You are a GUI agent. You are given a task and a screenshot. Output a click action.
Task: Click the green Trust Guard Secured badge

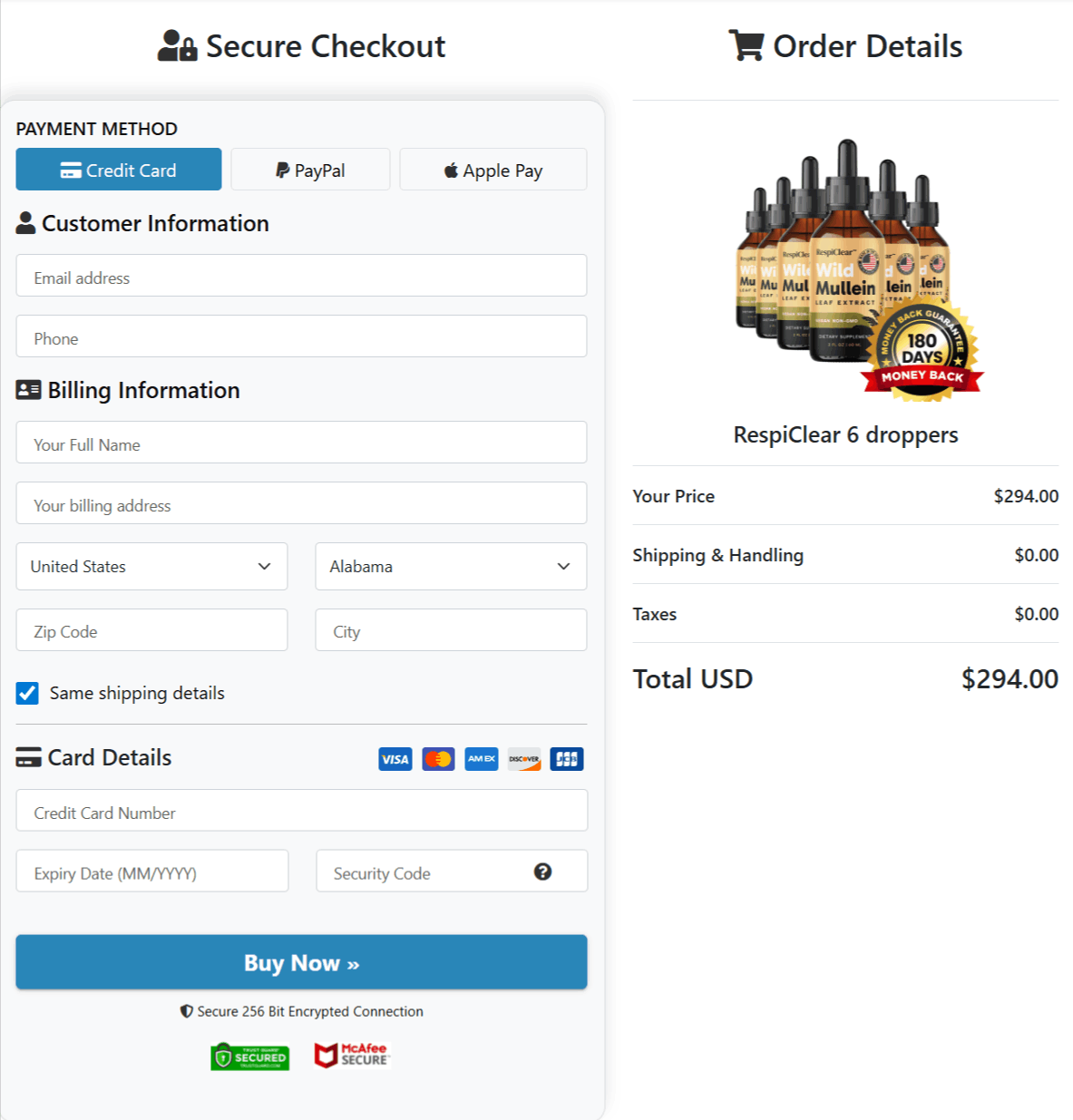(250, 1057)
